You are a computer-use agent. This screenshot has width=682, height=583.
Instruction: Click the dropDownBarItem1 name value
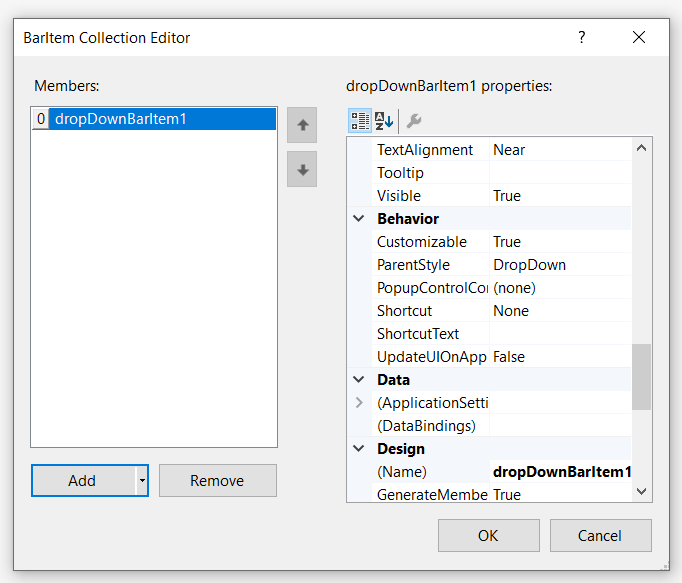click(560, 472)
